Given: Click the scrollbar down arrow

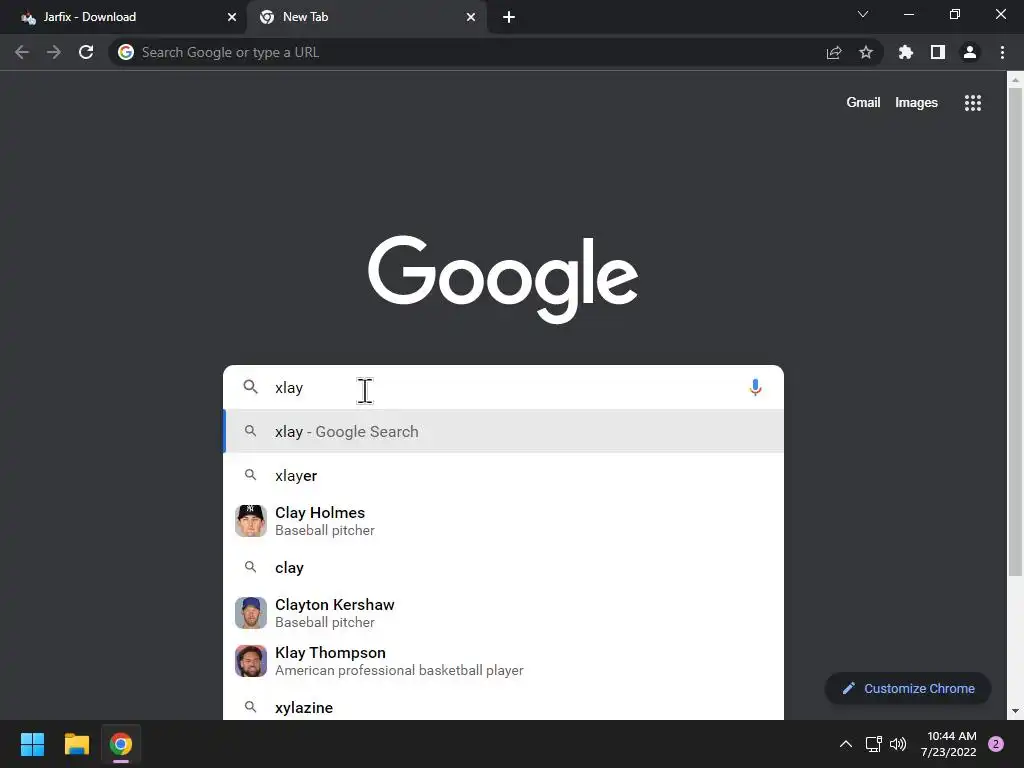Looking at the screenshot, I should coord(1015,711).
